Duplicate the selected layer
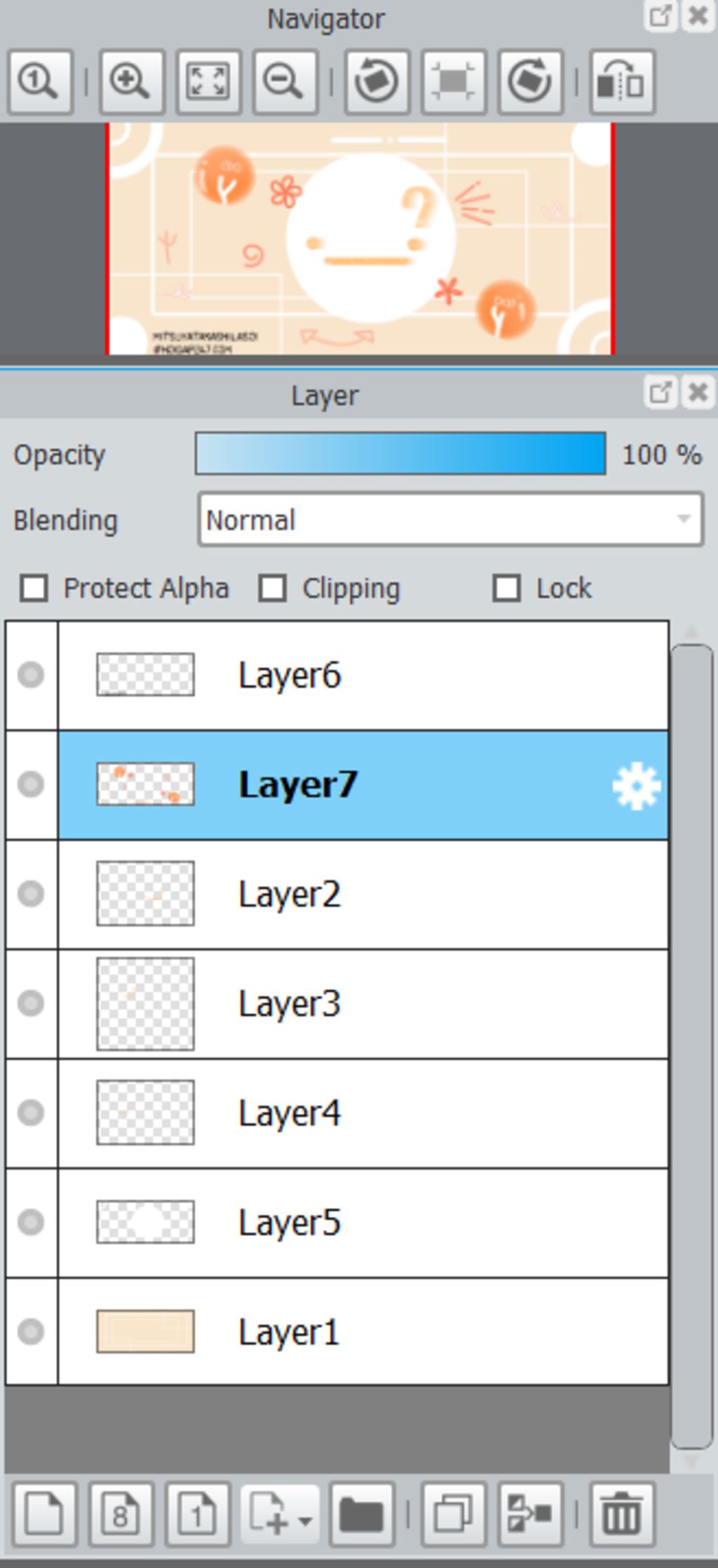This screenshot has width=718, height=1568. pyautogui.click(x=453, y=1515)
